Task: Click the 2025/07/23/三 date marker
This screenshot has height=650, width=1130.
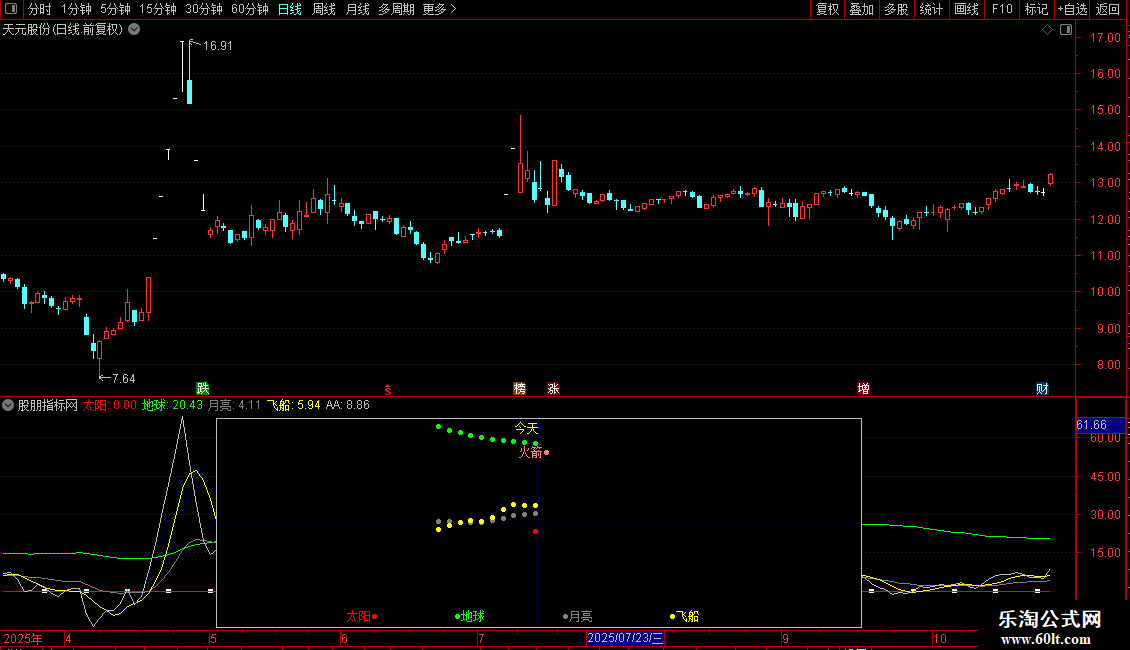Action: coord(625,638)
